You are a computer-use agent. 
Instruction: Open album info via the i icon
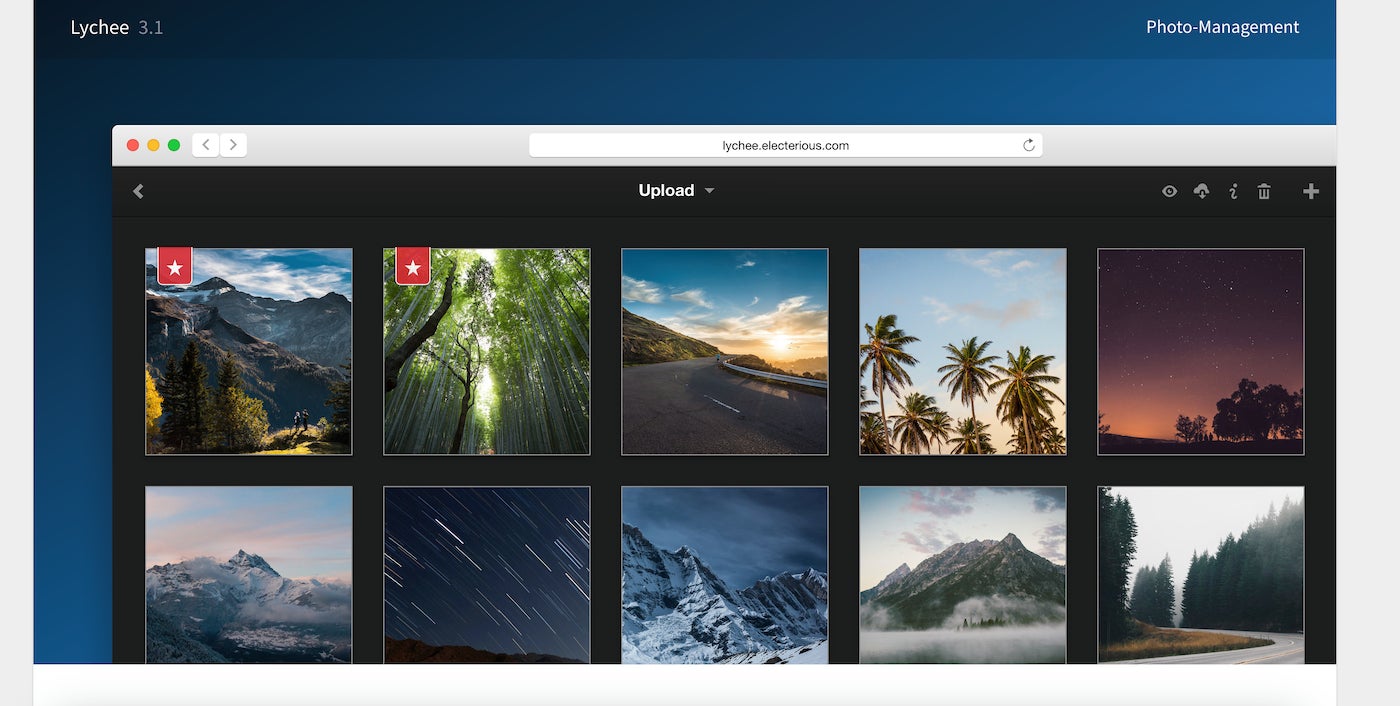point(1233,191)
